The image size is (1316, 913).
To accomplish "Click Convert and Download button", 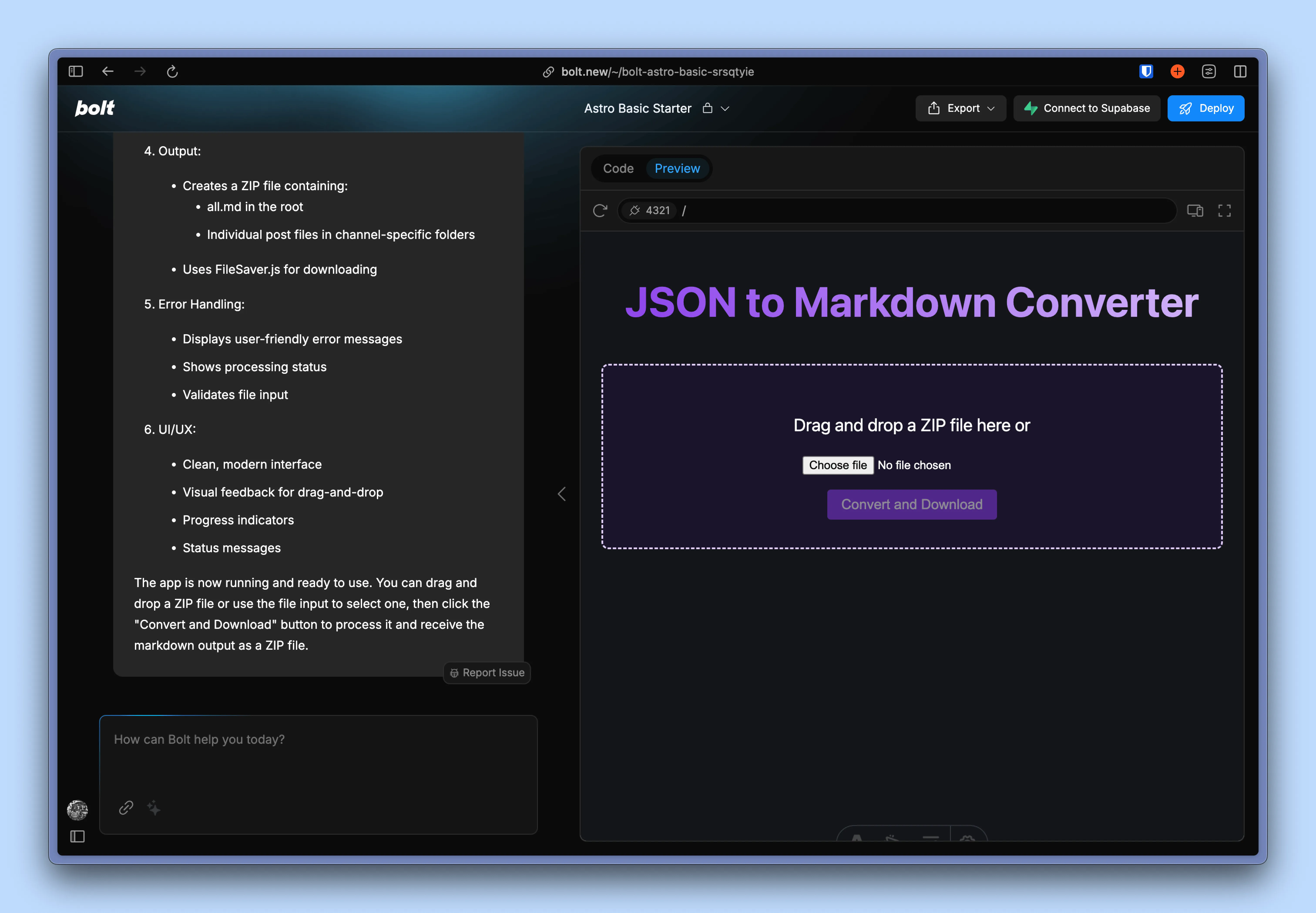I will [x=912, y=505].
